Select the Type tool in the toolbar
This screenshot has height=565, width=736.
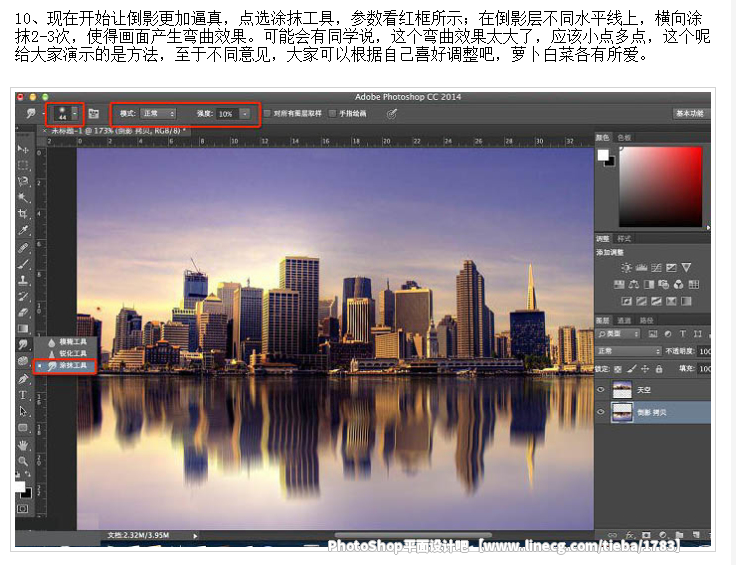pyautogui.click(x=23, y=395)
